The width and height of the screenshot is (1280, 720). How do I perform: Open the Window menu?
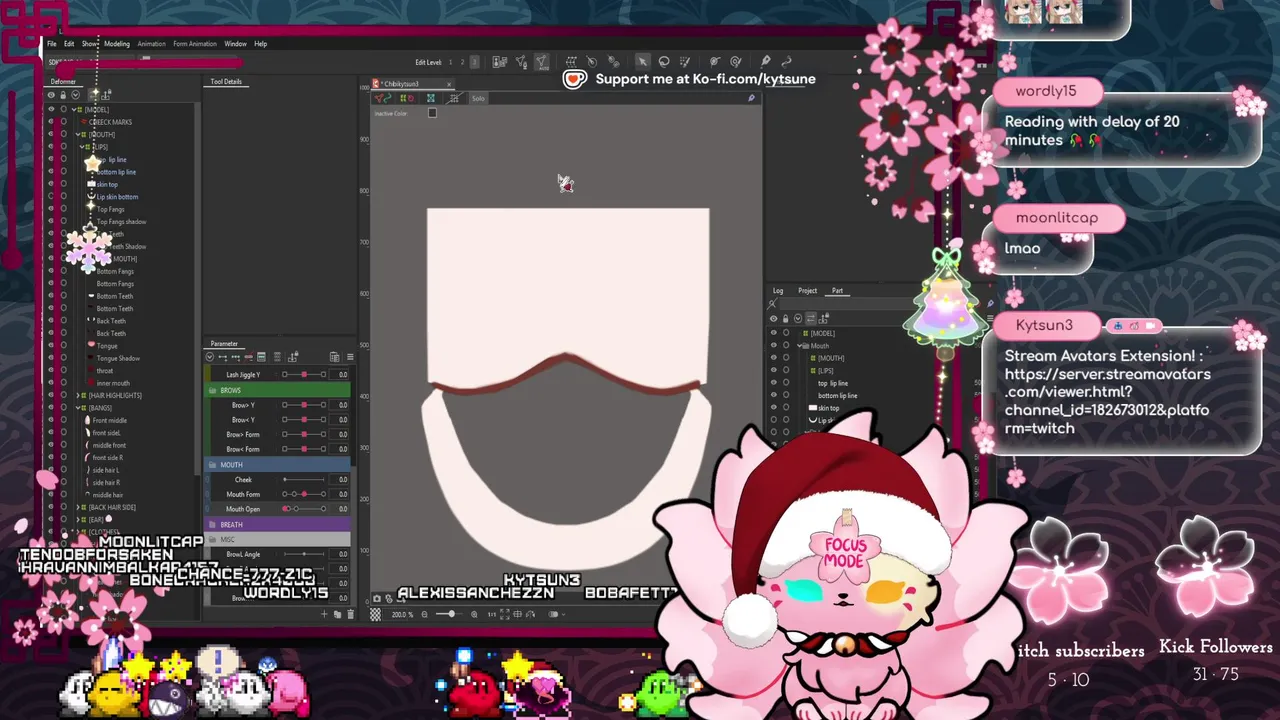(x=235, y=44)
